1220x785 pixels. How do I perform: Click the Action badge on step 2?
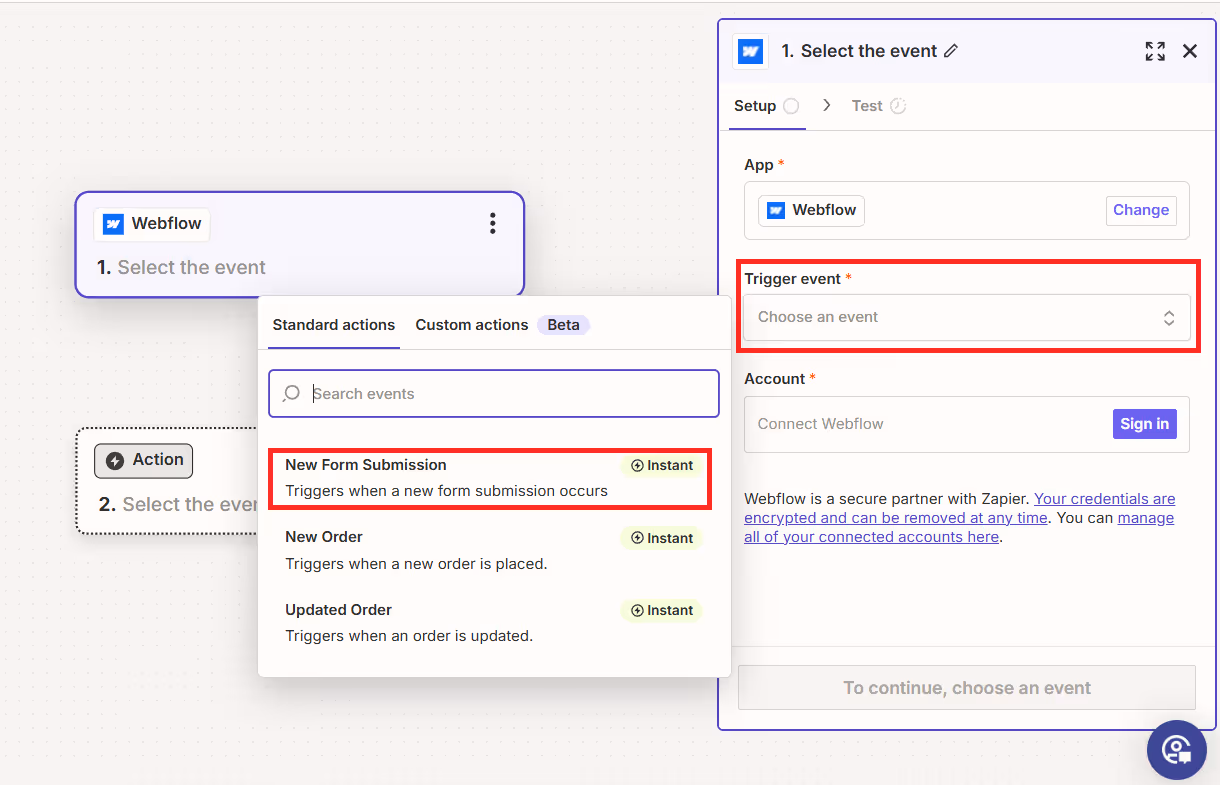pyautogui.click(x=144, y=460)
